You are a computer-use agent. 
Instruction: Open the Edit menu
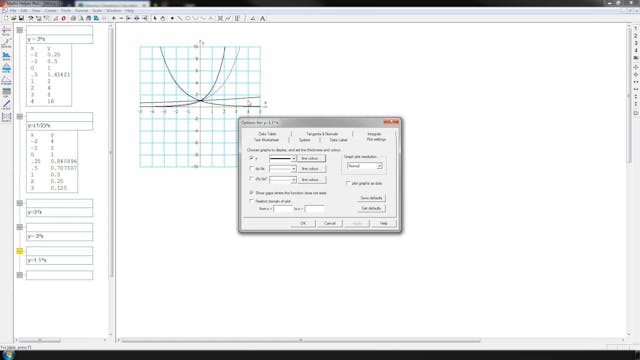point(24,10)
